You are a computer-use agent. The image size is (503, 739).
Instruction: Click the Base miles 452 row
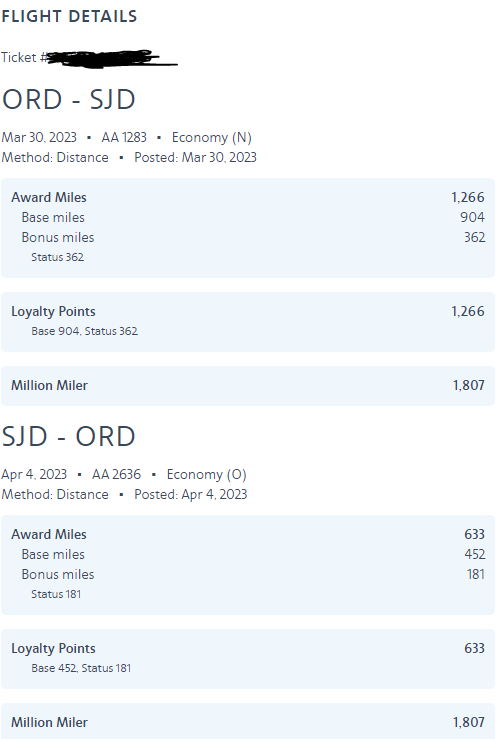coord(253,554)
